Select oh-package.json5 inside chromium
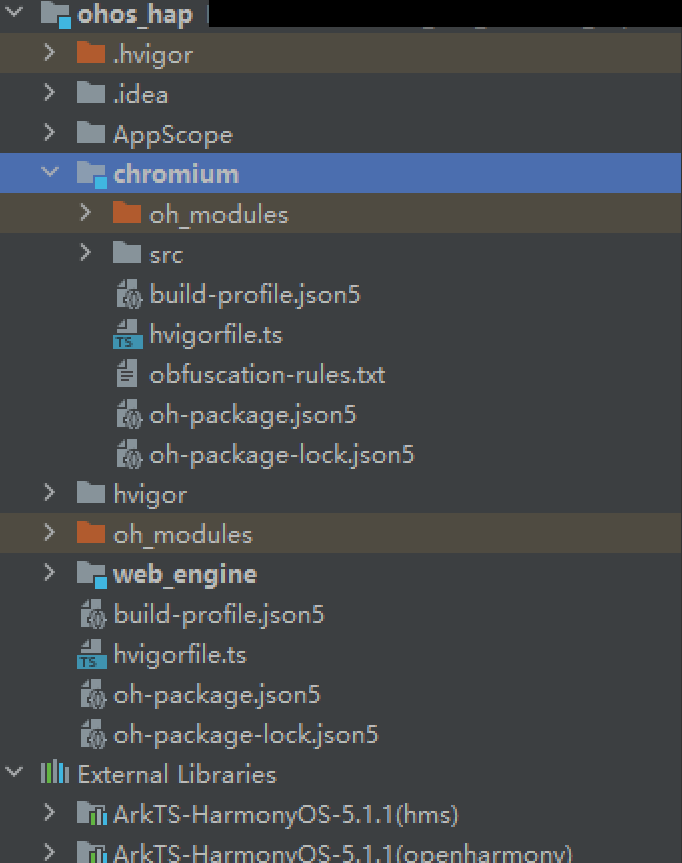 coord(252,415)
